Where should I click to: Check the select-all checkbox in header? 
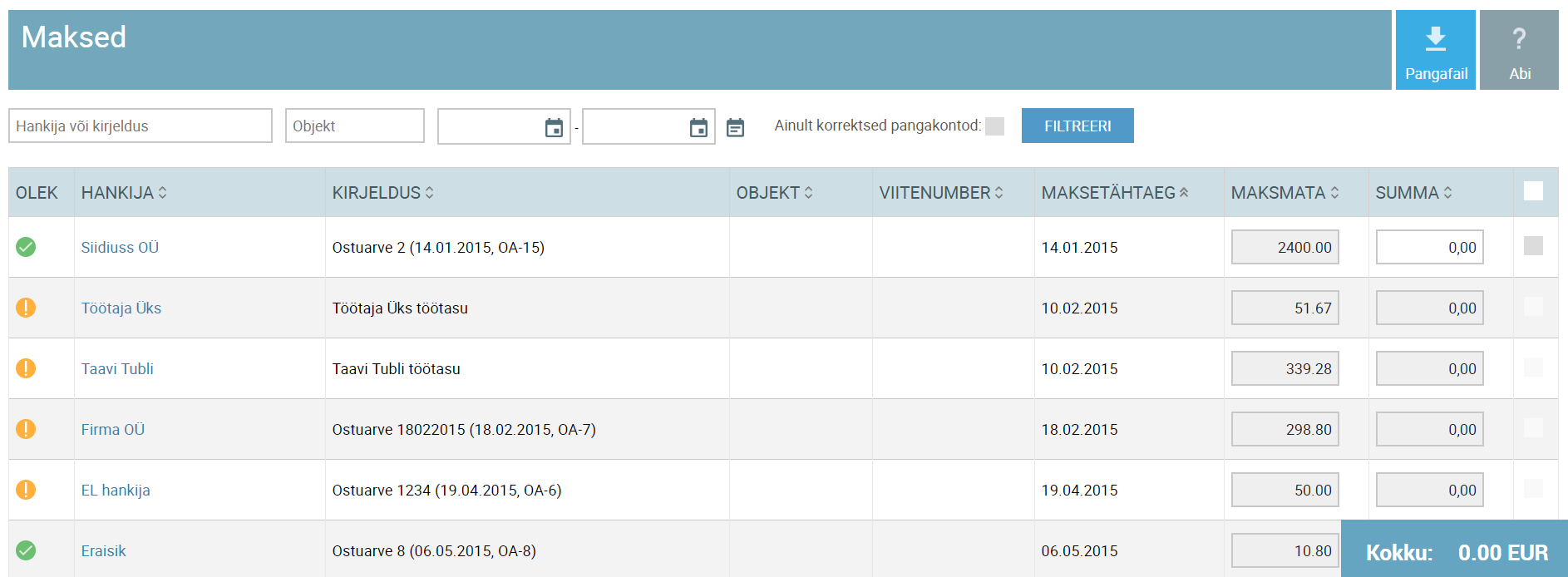tap(1533, 191)
